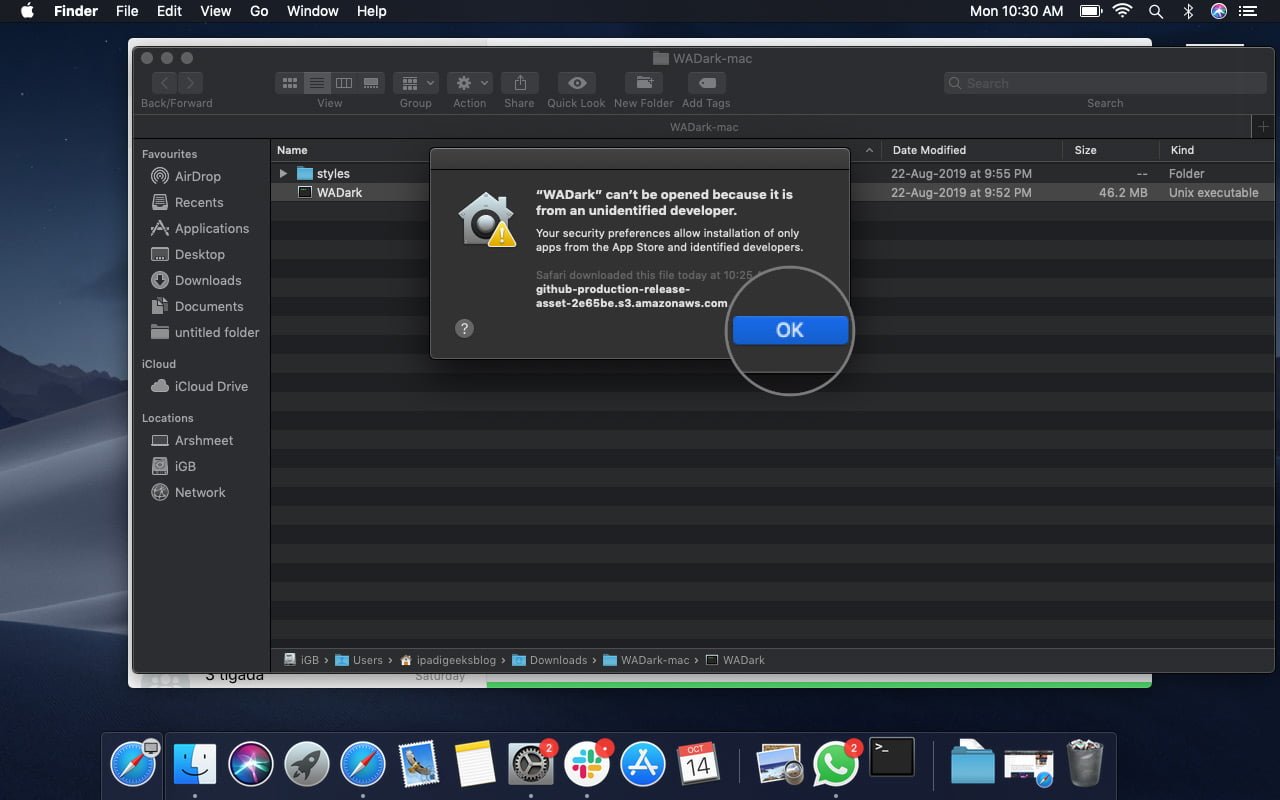This screenshot has height=800, width=1280.
Task: Open WhatsApp from the Dock
Action: (x=836, y=765)
